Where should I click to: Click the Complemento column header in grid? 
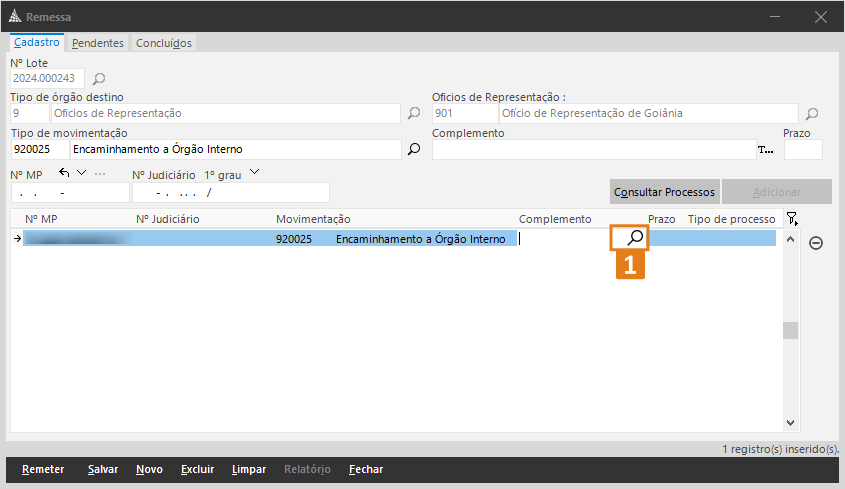[x=555, y=219]
